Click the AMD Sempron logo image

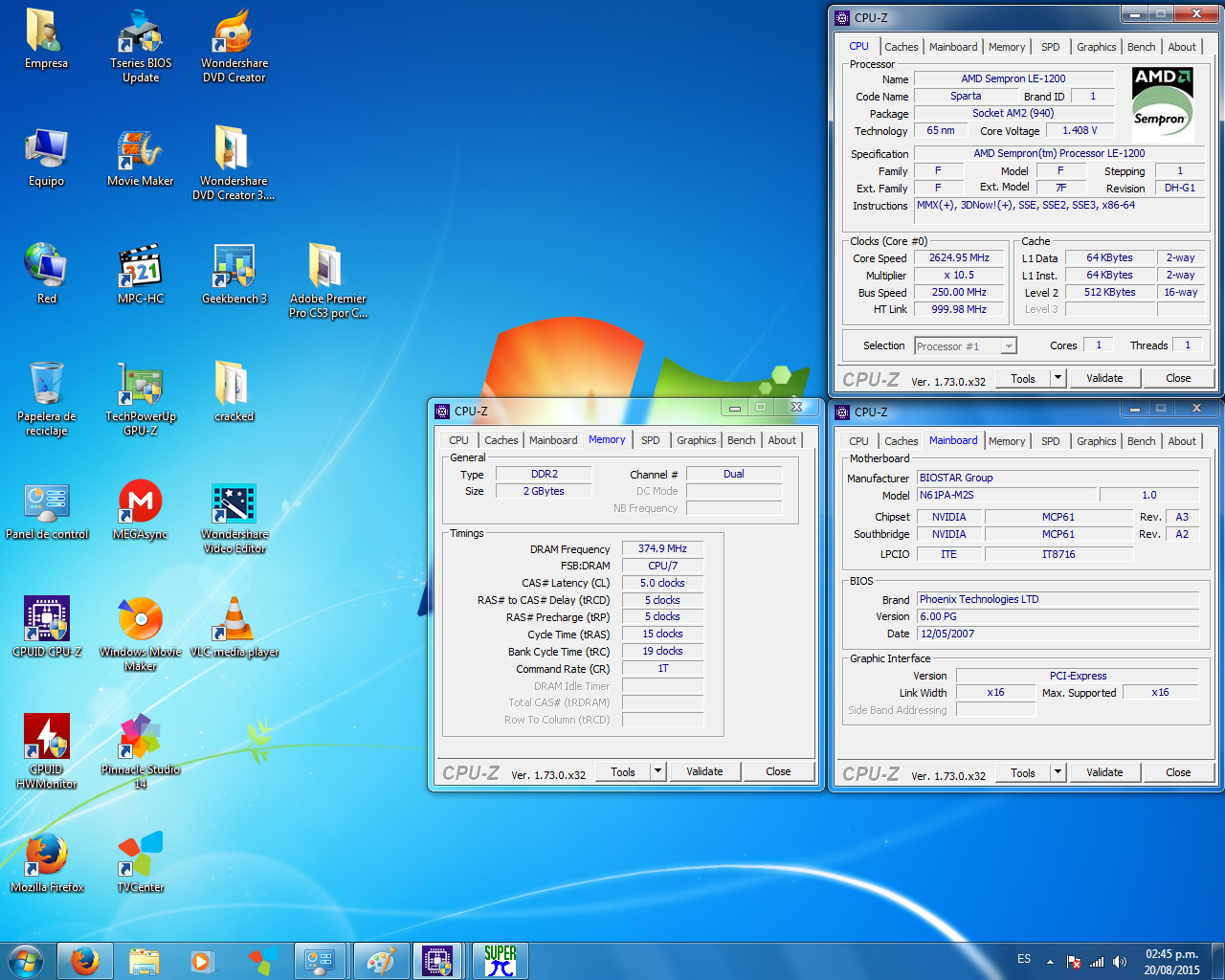(x=1162, y=104)
